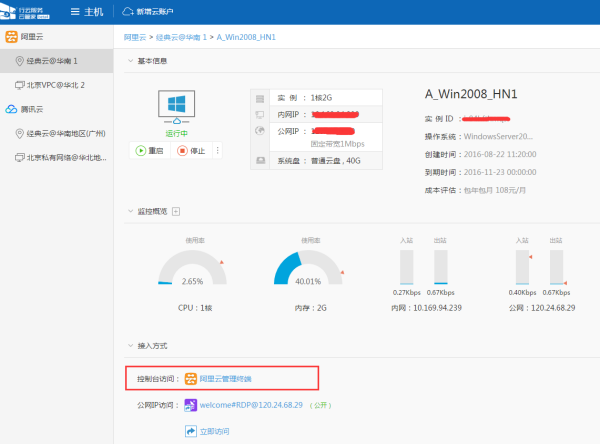Viewport: 600px width, 444px height.
Task: Click the 立即访问 arrow icon
Action: tap(191, 431)
